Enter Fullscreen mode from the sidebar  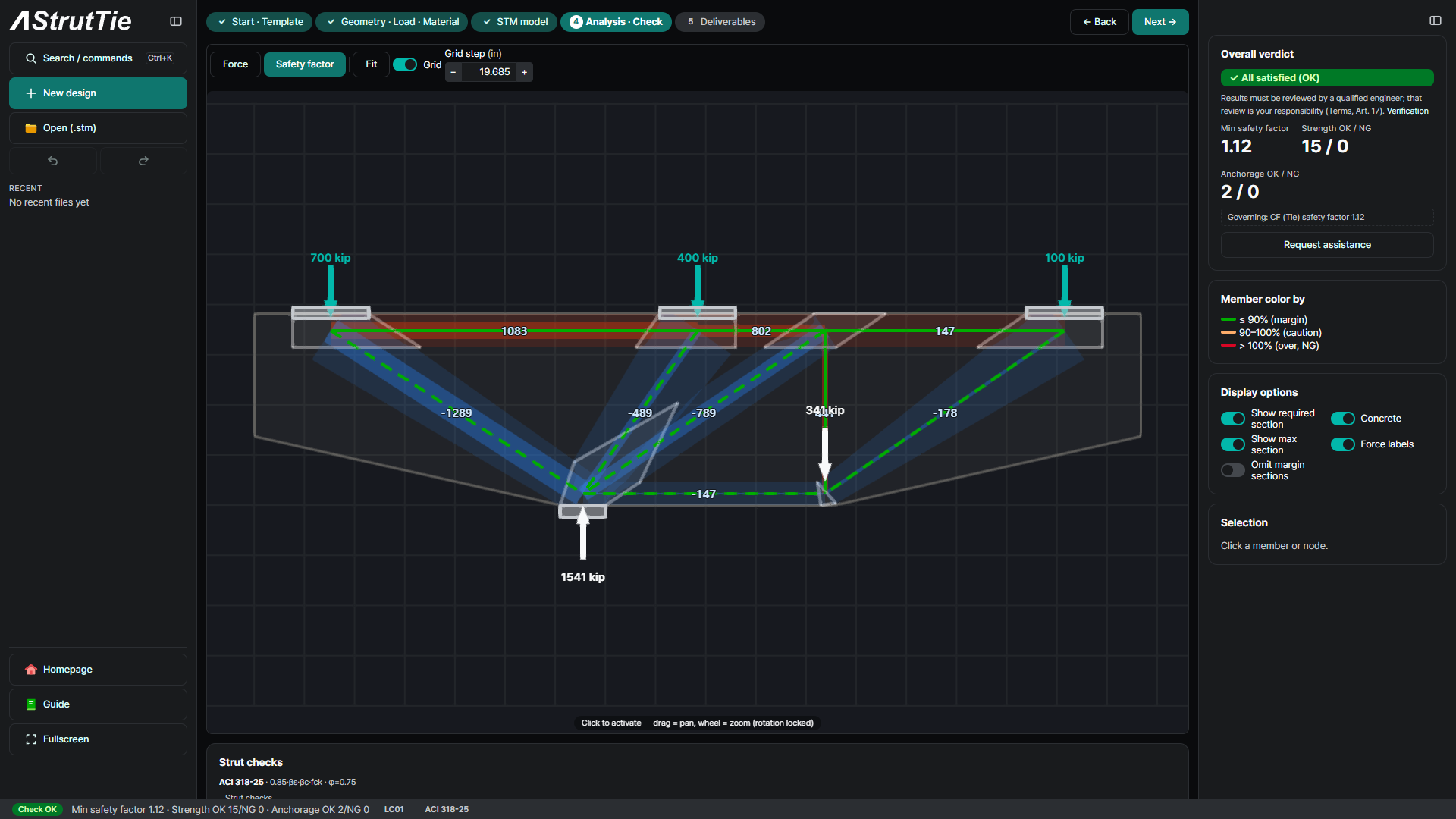tap(98, 739)
